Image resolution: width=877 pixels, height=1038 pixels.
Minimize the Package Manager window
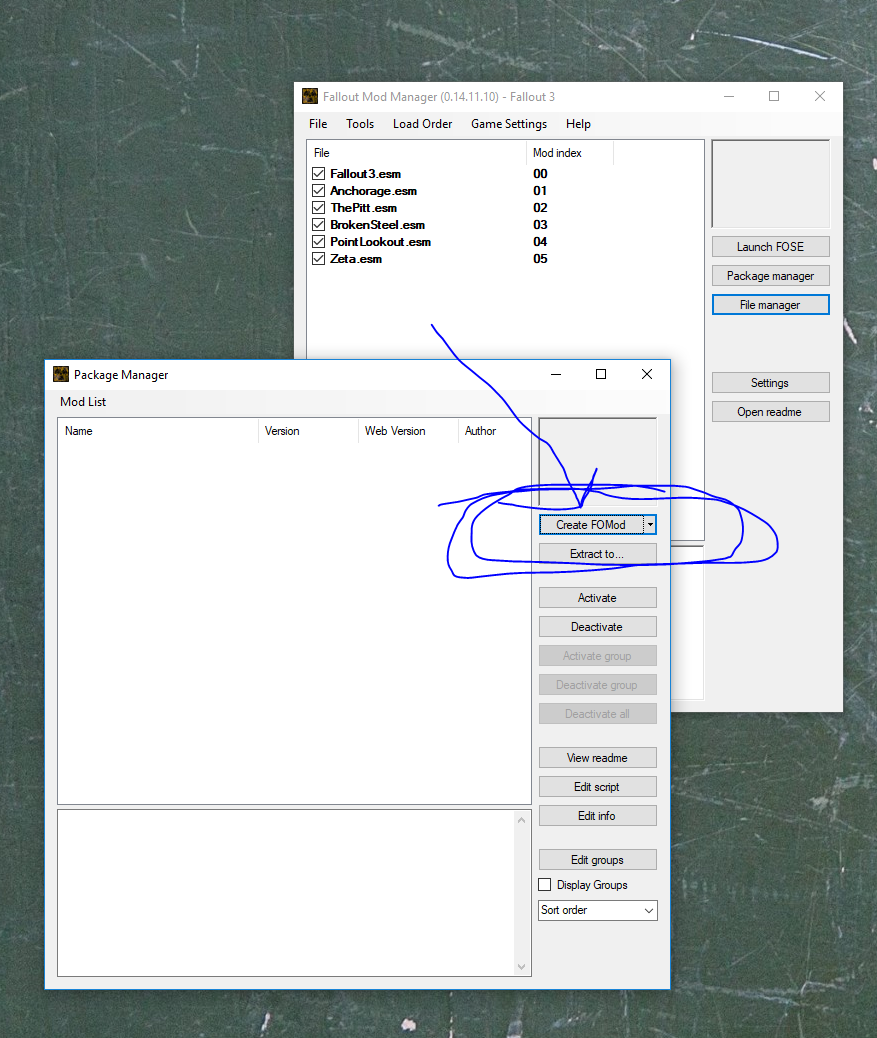(556, 374)
